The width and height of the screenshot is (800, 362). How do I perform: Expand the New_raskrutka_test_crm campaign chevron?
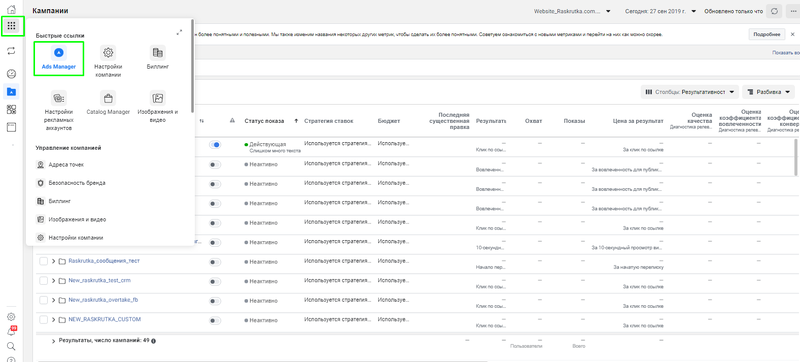53,281
